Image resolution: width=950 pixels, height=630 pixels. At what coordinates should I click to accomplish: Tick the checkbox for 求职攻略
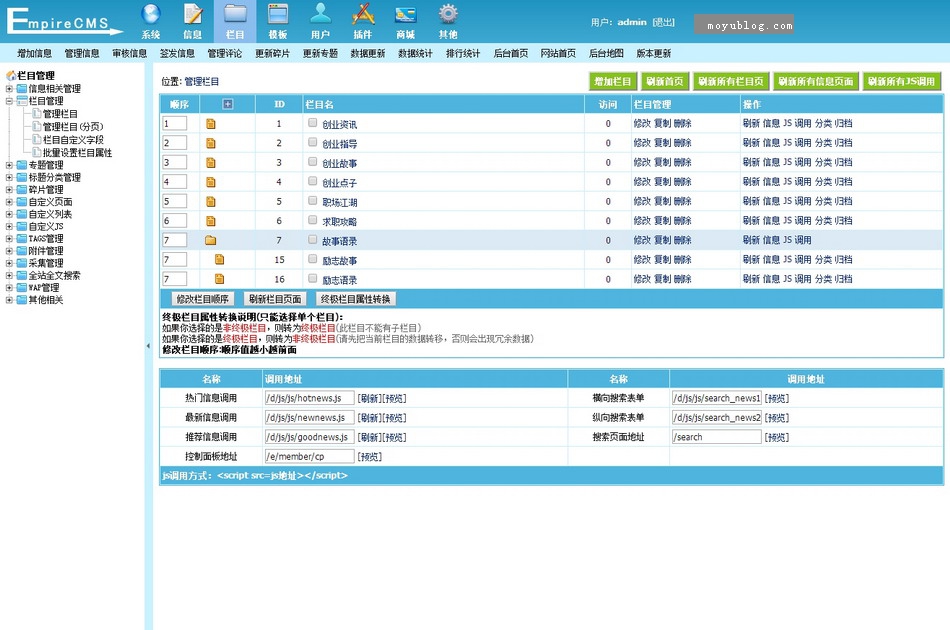(x=313, y=220)
